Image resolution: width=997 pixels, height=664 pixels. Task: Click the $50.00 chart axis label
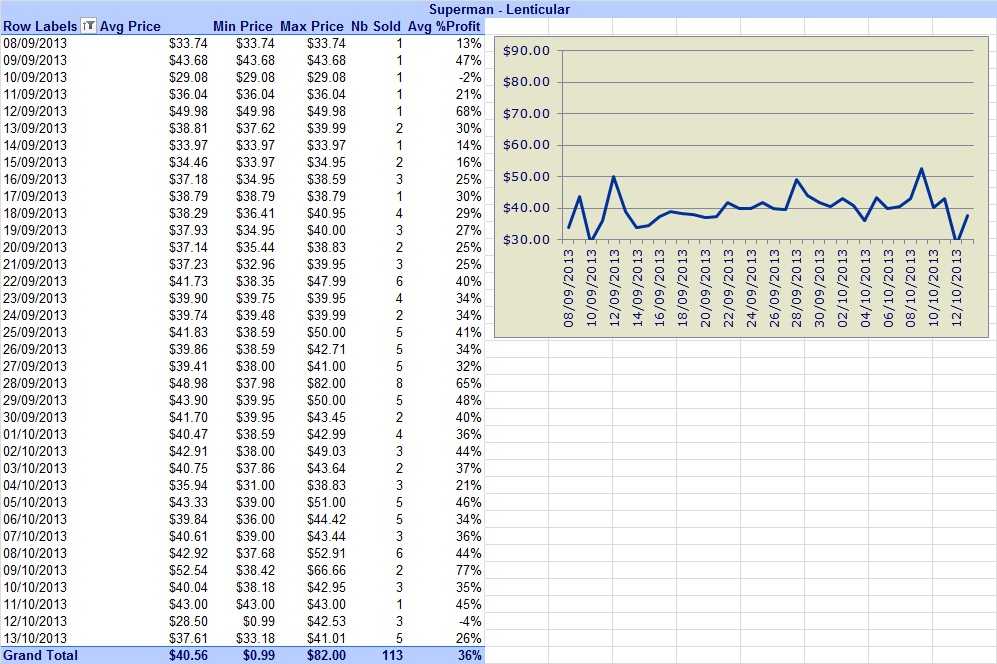(526, 177)
